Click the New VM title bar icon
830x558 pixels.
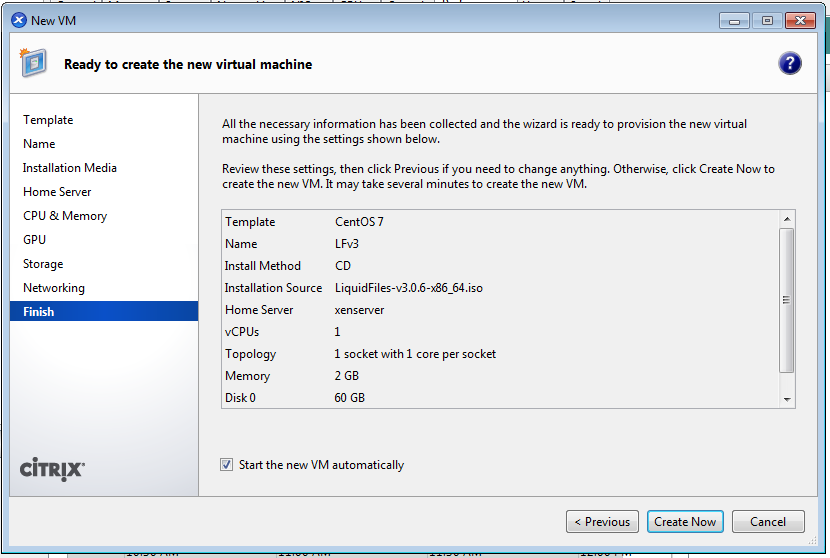click(x=18, y=20)
